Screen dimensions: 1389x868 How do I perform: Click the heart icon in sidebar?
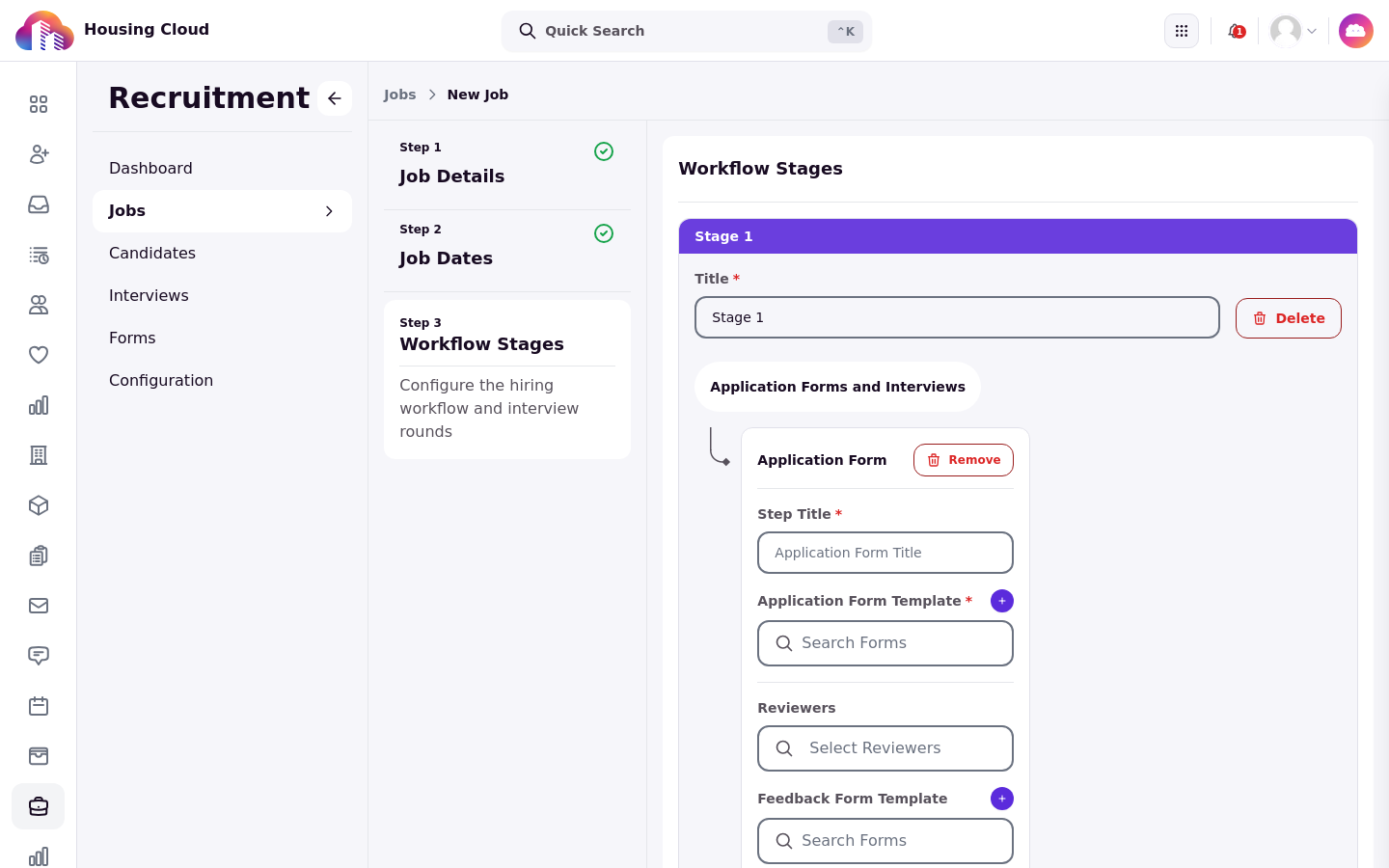39,355
